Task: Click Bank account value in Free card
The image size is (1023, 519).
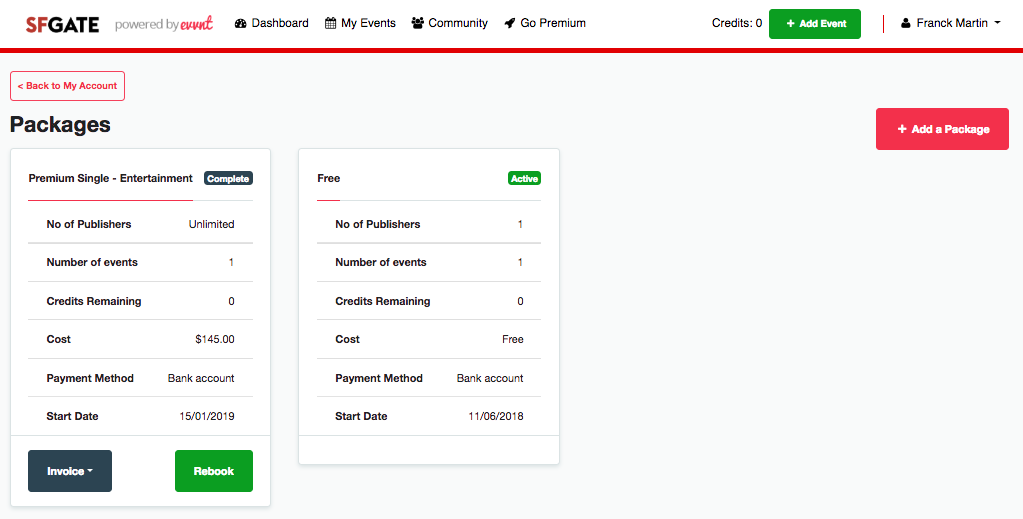Action: click(x=490, y=378)
